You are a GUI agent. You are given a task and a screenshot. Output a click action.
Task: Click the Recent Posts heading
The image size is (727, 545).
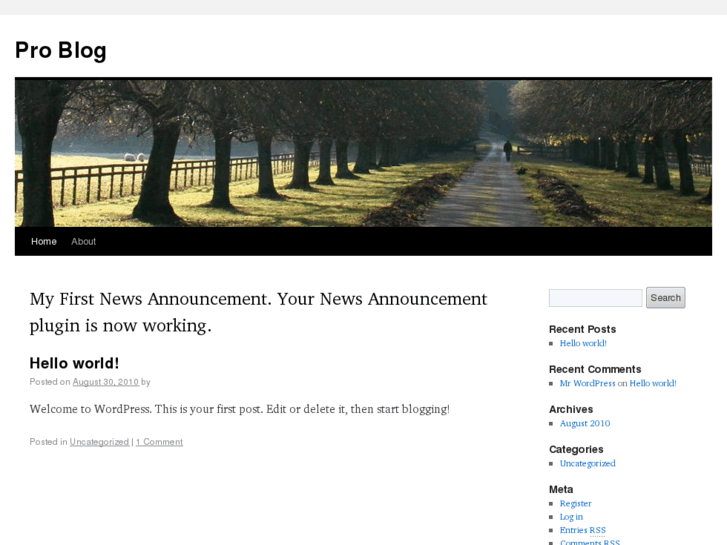pyautogui.click(x=582, y=329)
